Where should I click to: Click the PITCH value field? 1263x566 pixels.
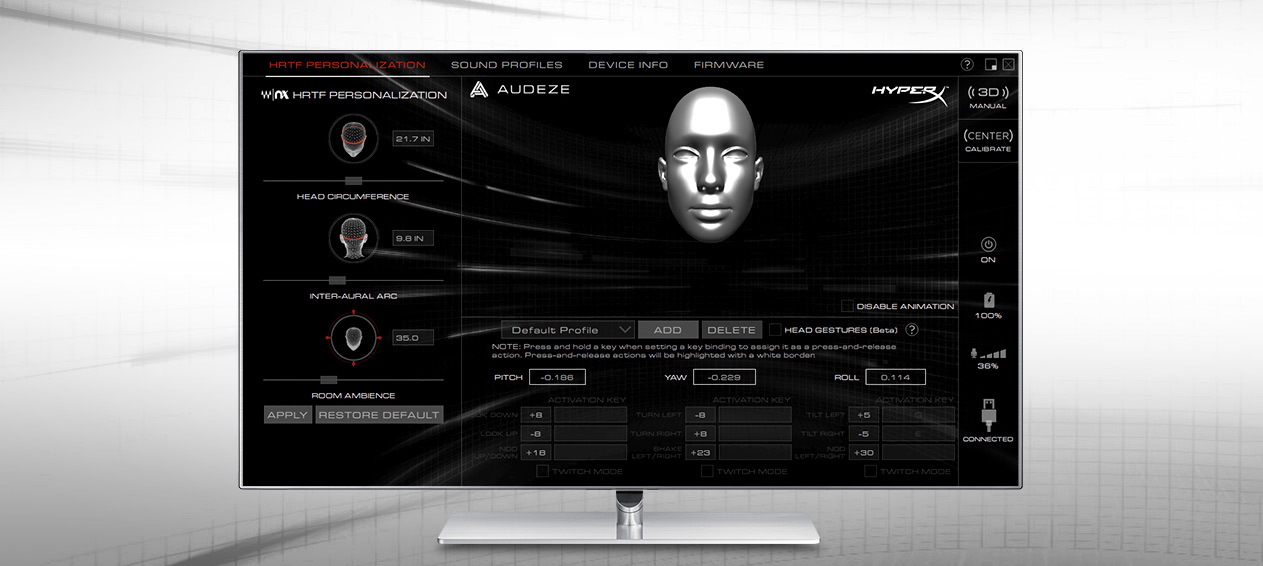[557, 377]
